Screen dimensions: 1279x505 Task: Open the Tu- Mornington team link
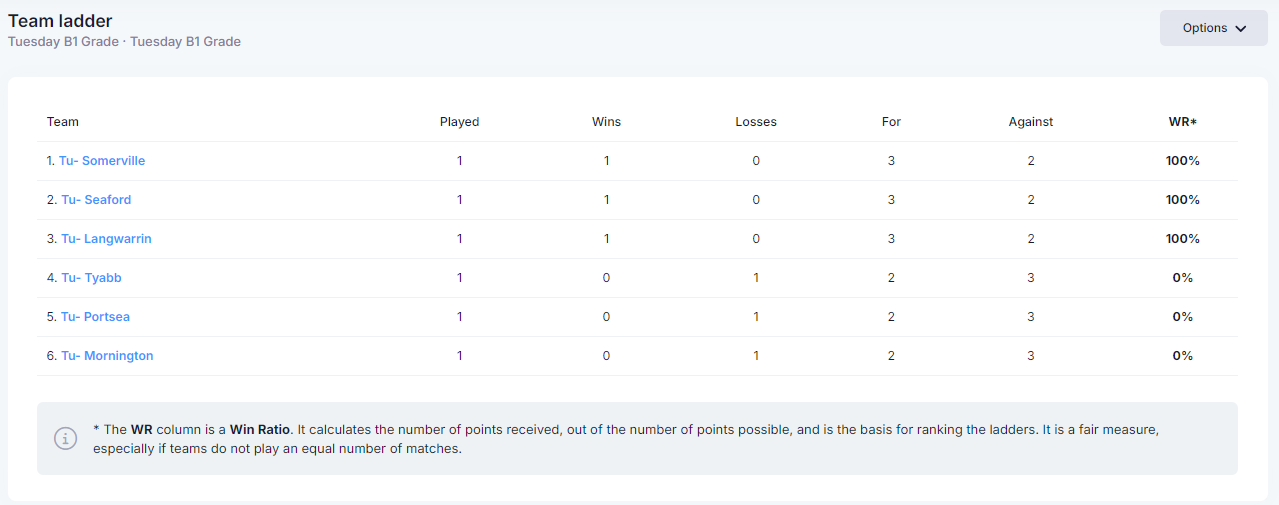(107, 356)
